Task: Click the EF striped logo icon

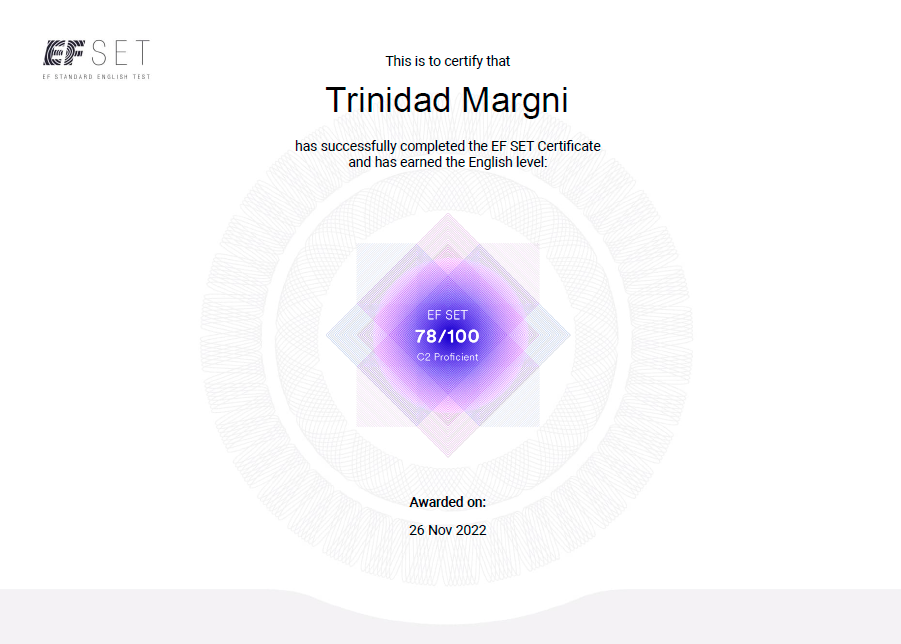Action: (x=64, y=52)
